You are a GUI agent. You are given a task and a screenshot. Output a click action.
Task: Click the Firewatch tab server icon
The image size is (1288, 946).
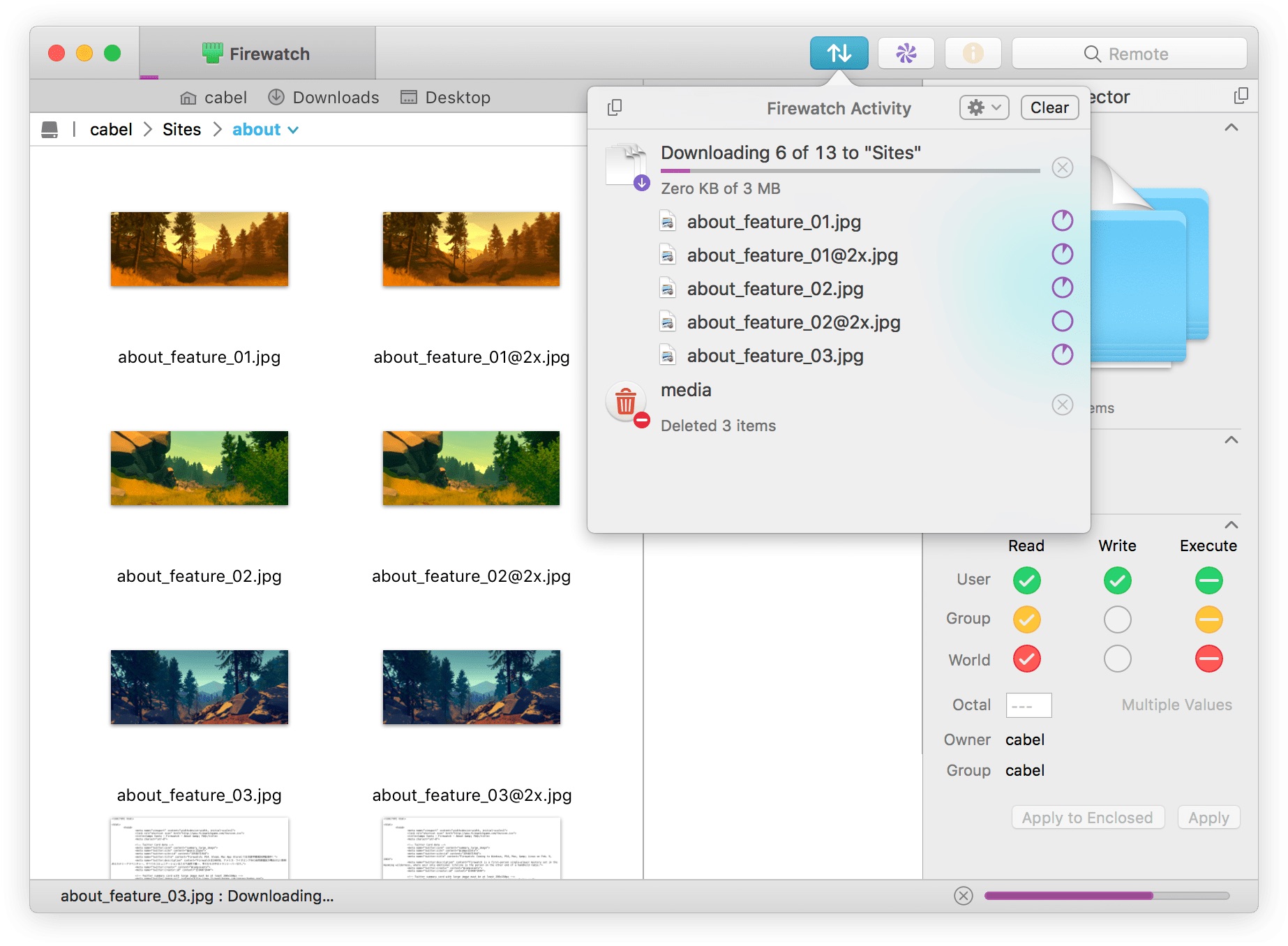(212, 53)
